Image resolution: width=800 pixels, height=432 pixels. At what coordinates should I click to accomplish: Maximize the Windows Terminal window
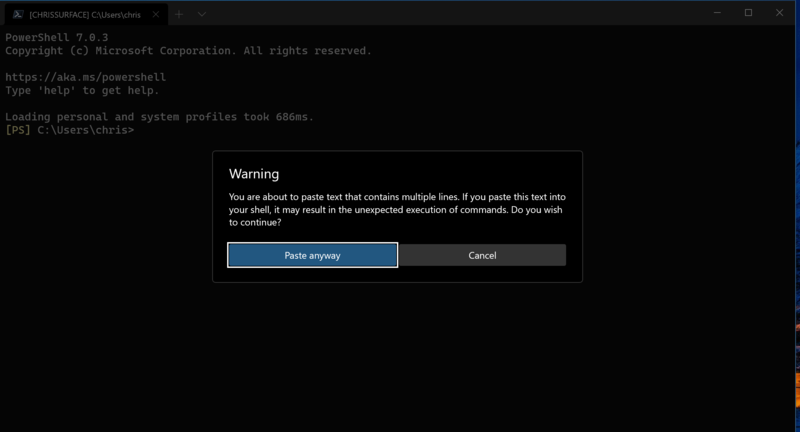coord(748,13)
